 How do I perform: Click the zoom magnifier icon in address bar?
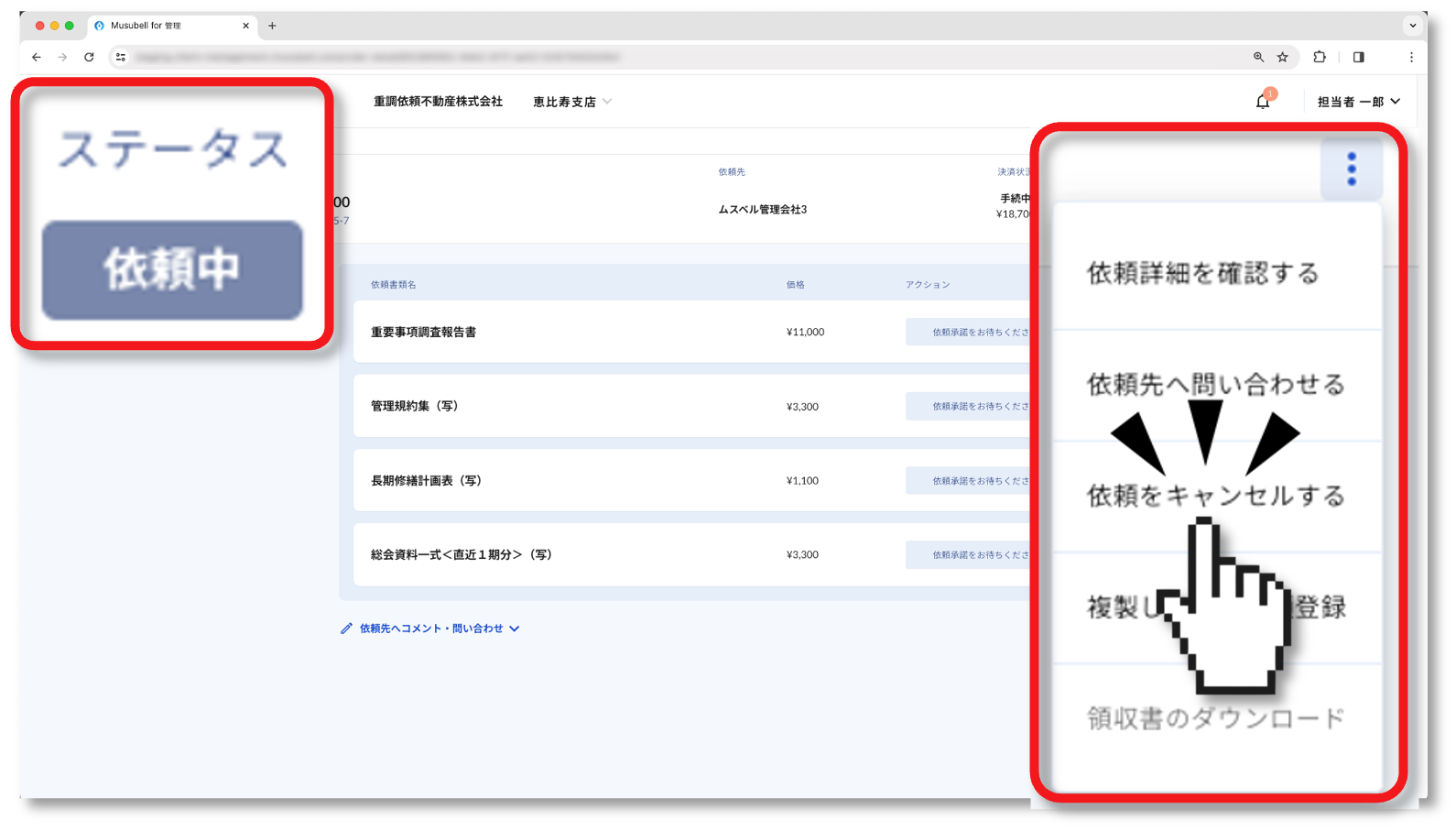click(x=1258, y=57)
